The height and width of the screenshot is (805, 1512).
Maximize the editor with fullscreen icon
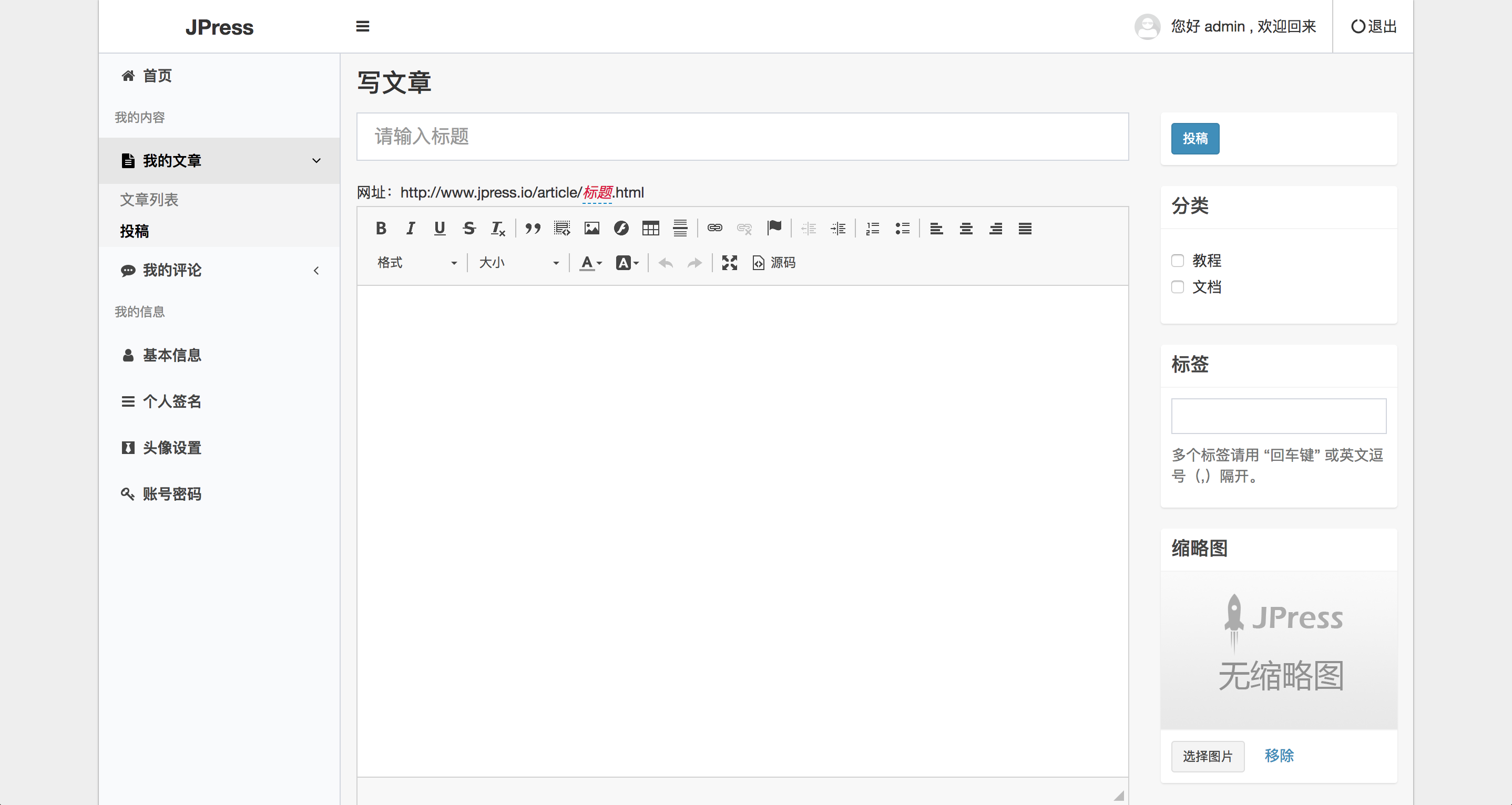click(x=729, y=263)
